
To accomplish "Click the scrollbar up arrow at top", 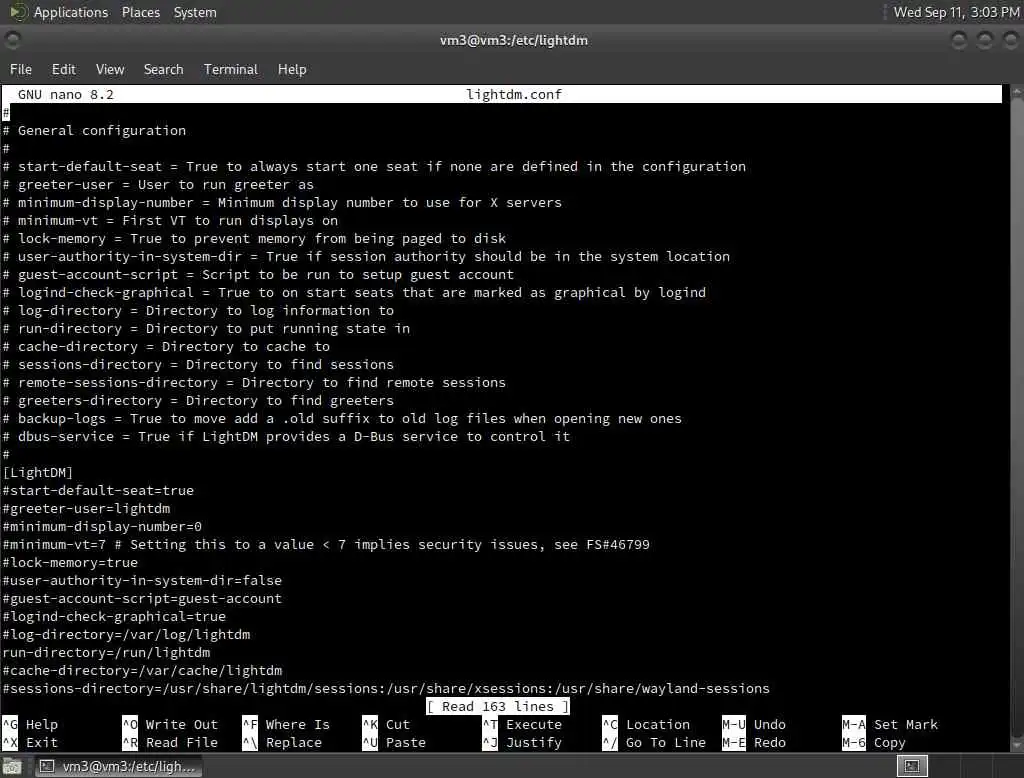I will pyautogui.click(x=1017, y=93).
